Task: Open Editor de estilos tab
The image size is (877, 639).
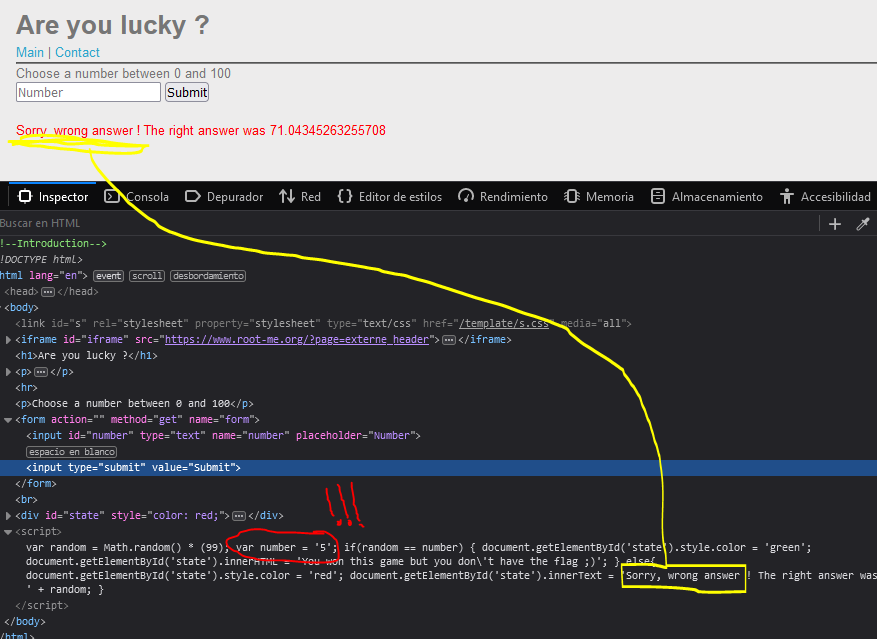Action: [390, 196]
